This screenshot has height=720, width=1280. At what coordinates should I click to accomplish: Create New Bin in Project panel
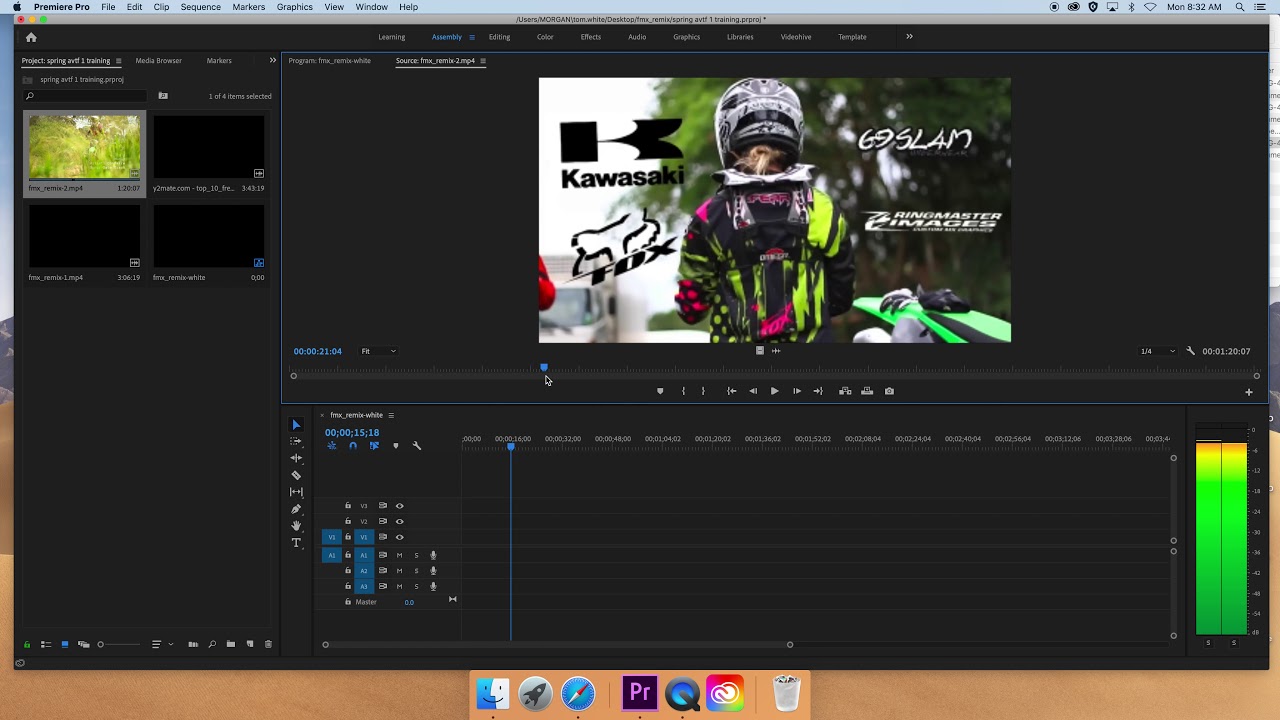coord(230,644)
